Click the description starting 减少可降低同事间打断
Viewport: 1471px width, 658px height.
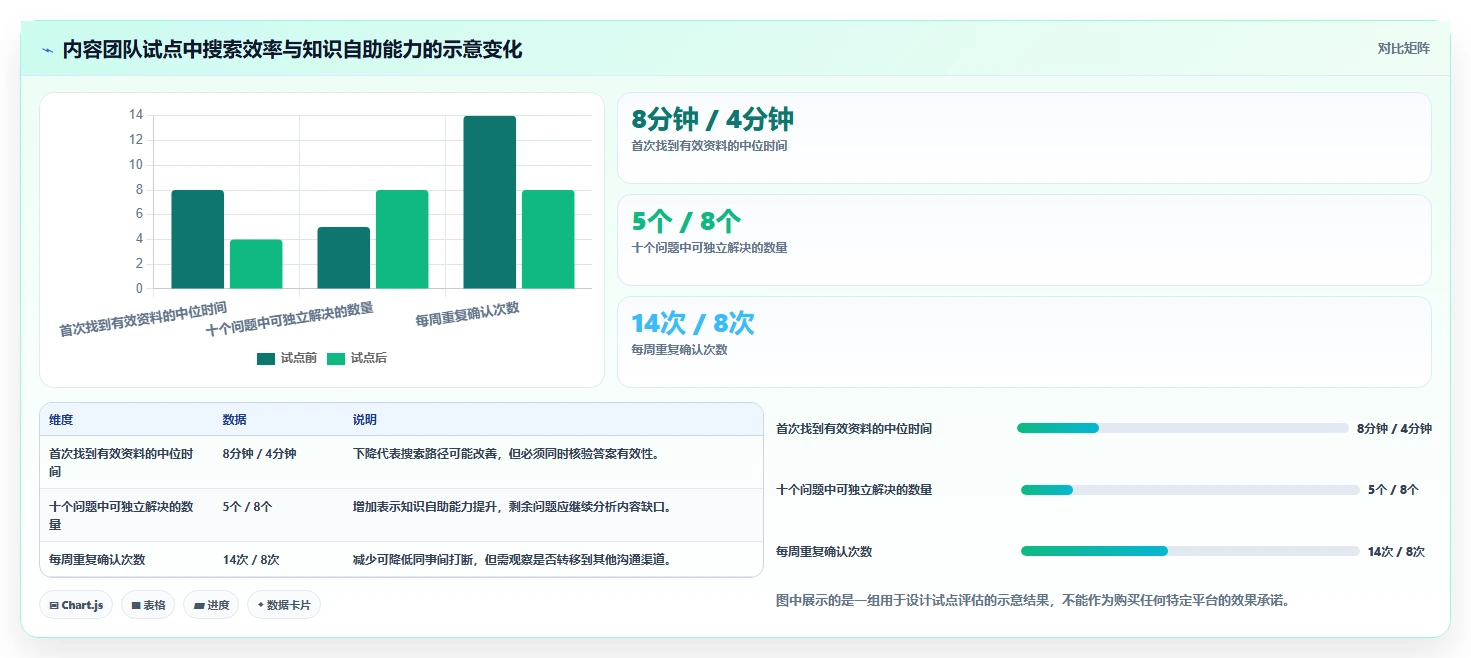point(512,559)
